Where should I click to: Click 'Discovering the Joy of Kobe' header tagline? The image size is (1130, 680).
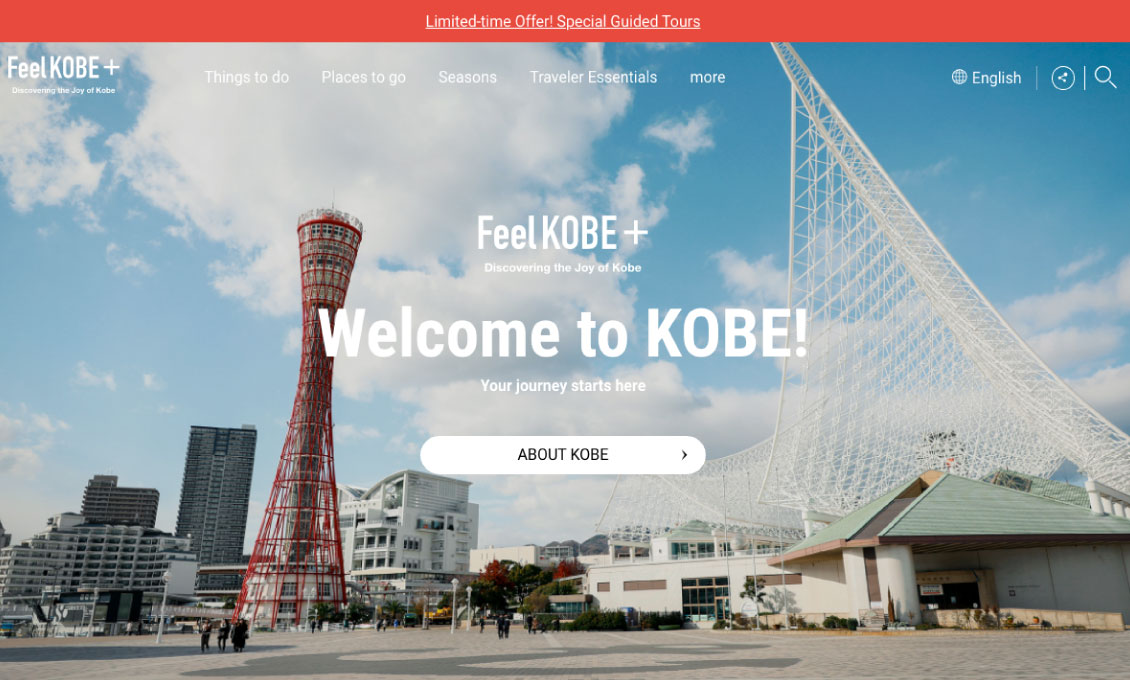tap(63, 91)
